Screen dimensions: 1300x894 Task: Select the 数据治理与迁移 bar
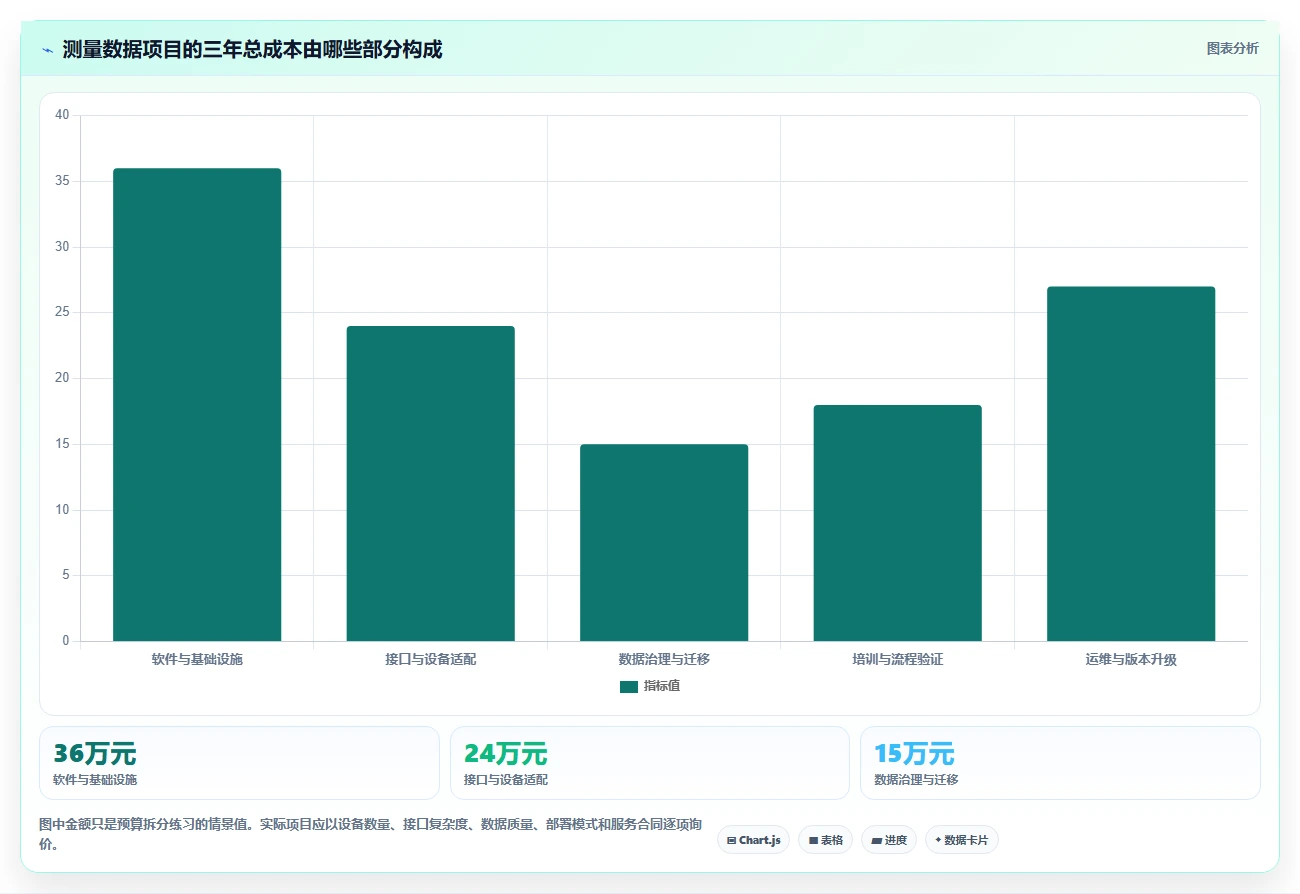[664, 543]
